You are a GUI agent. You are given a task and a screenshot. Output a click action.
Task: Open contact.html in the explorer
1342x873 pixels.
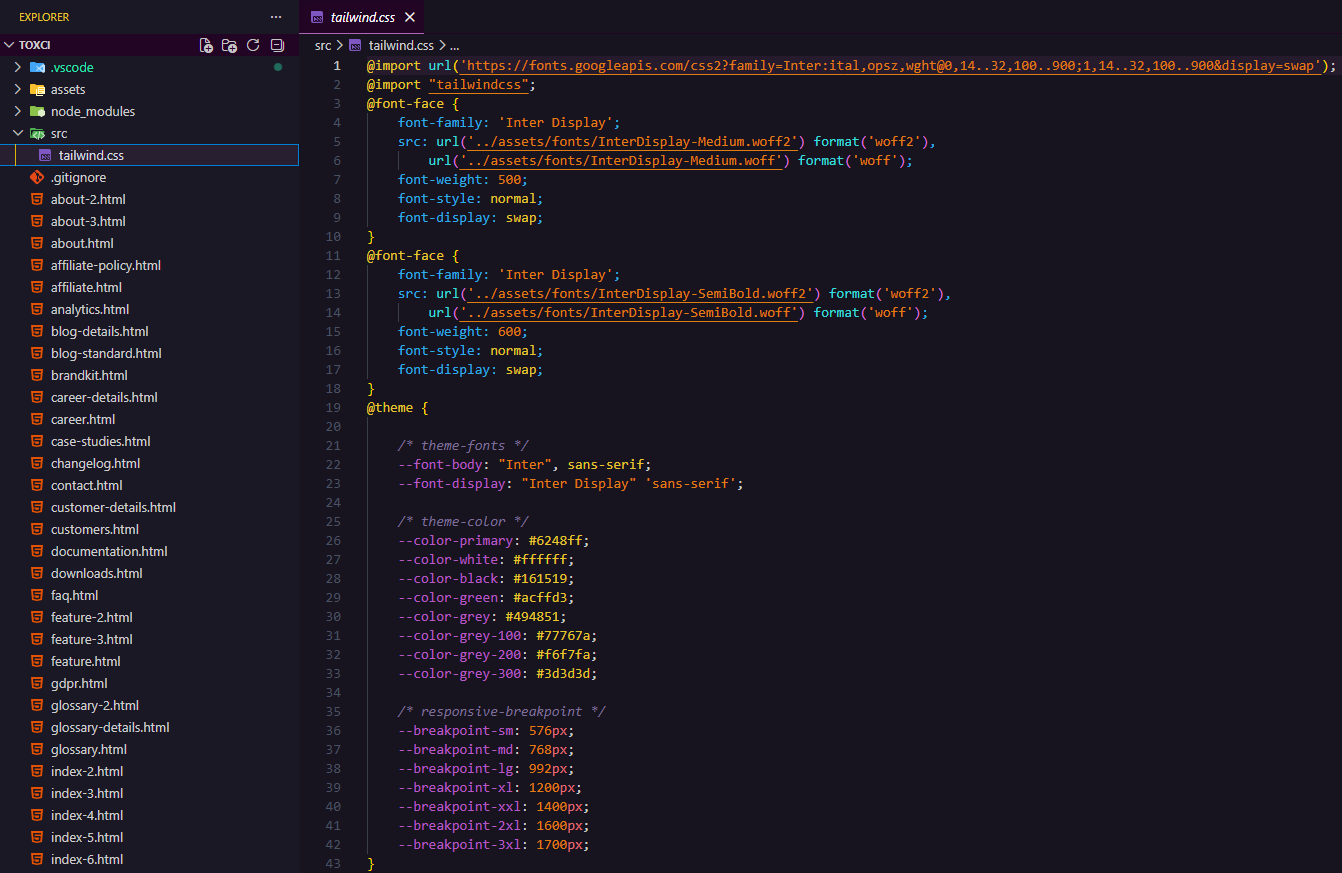pos(86,485)
